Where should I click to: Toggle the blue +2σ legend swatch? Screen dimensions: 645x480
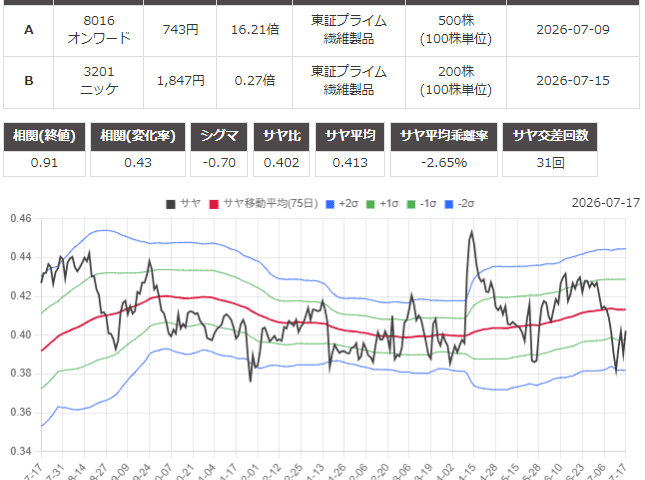tap(330, 204)
